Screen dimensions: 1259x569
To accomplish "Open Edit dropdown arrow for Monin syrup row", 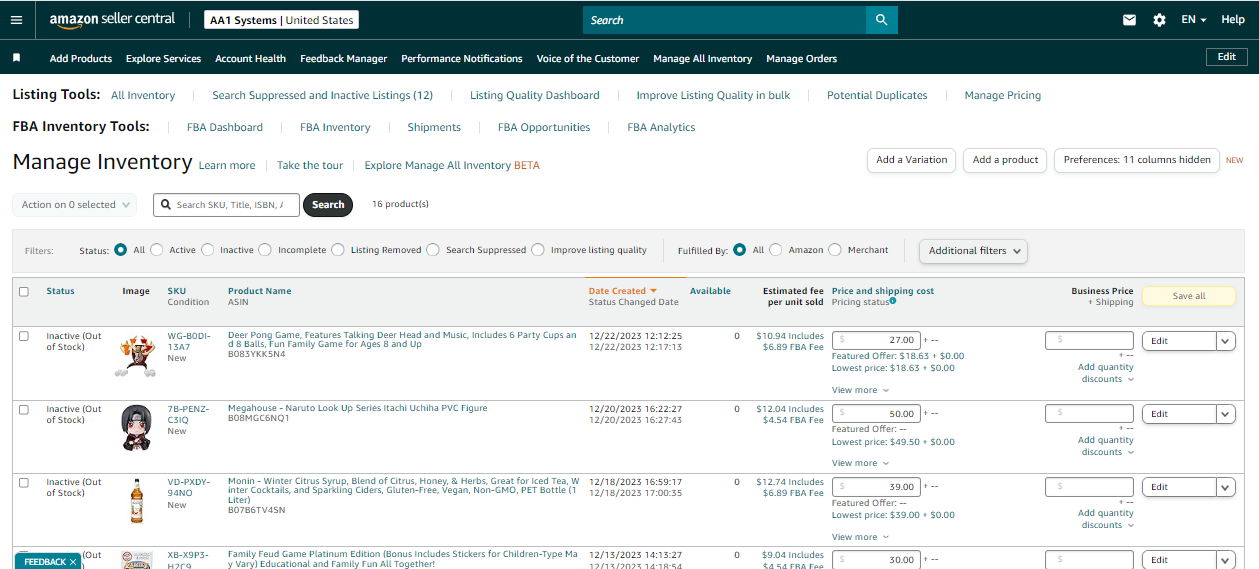I will tap(1226, 487).
